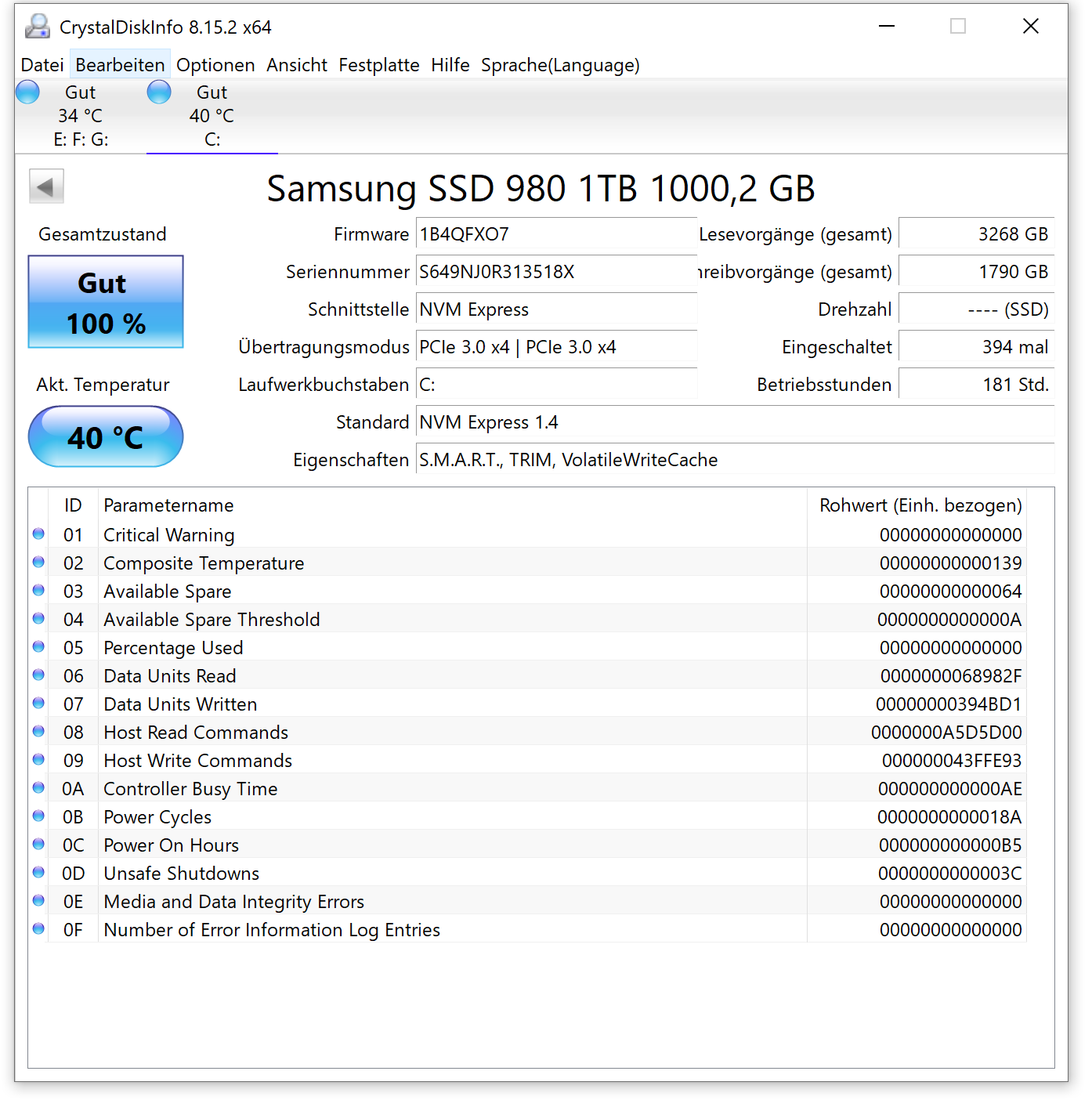Click the Samsung SSD 980 1TB title

pos(541,189)
